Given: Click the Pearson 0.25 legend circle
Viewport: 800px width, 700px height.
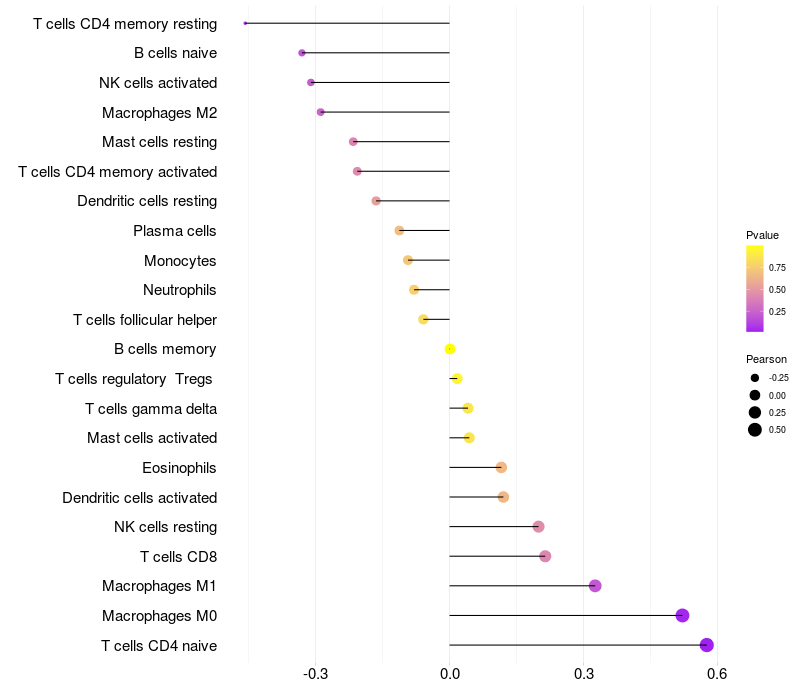Looking at the screenshot, I should [x=755, y=412].
